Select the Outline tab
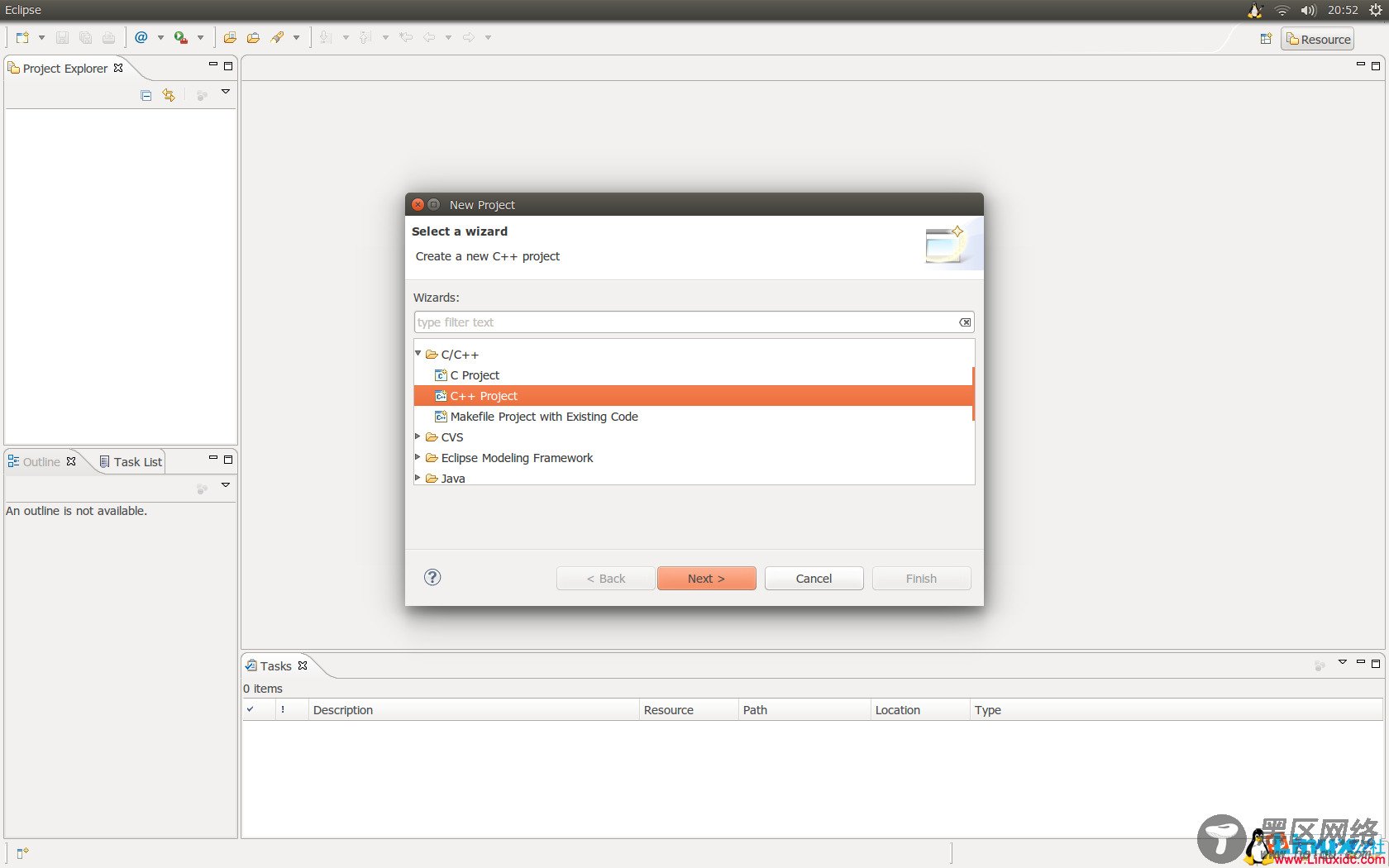The height and width of the screenshot is (868, 1389). (x=41, y=462)
